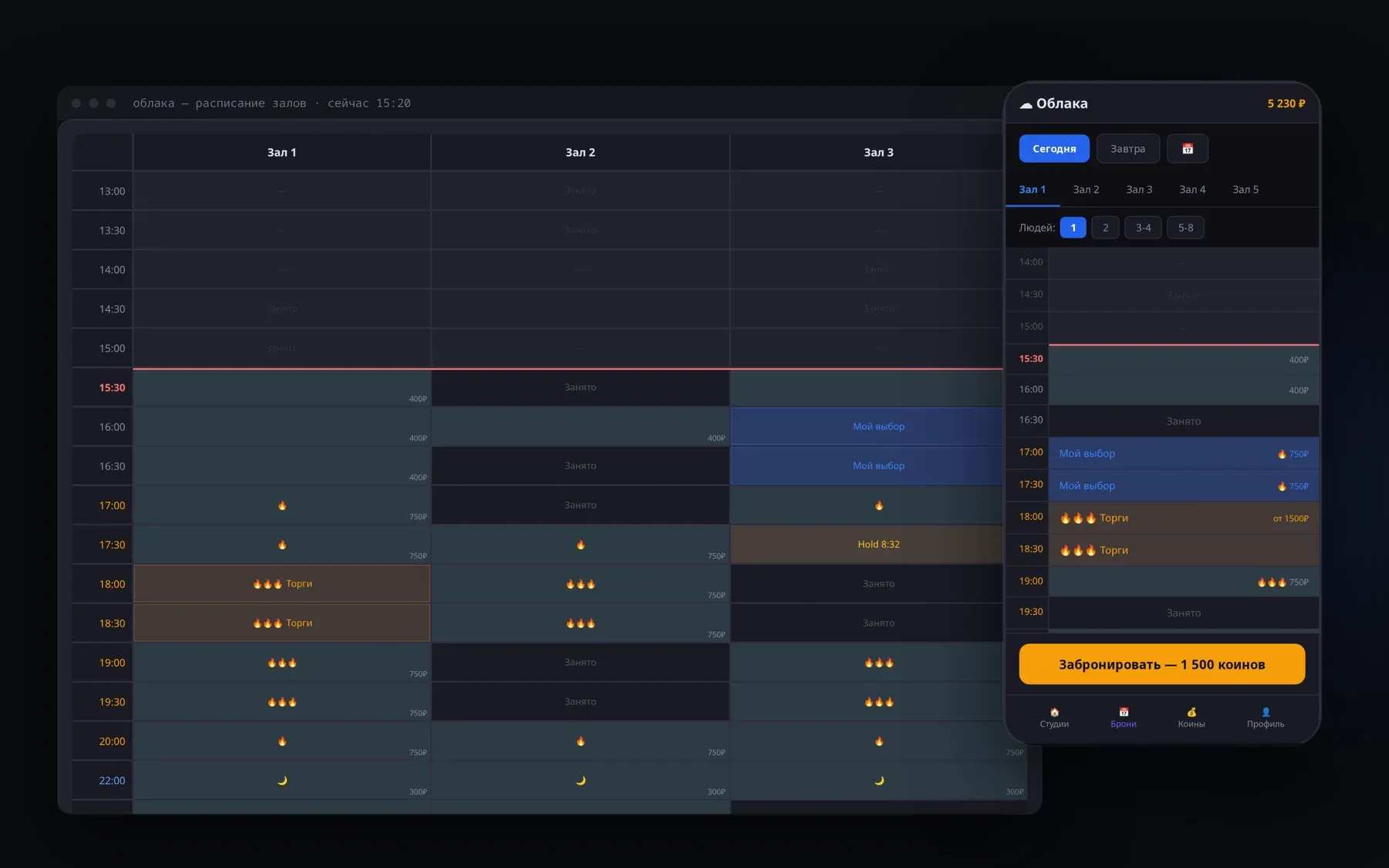This screenshot has width=1389, height=868.
Task: Click 400₽ slot in Зал 1 at 16:00
Action: pos(282,427)
